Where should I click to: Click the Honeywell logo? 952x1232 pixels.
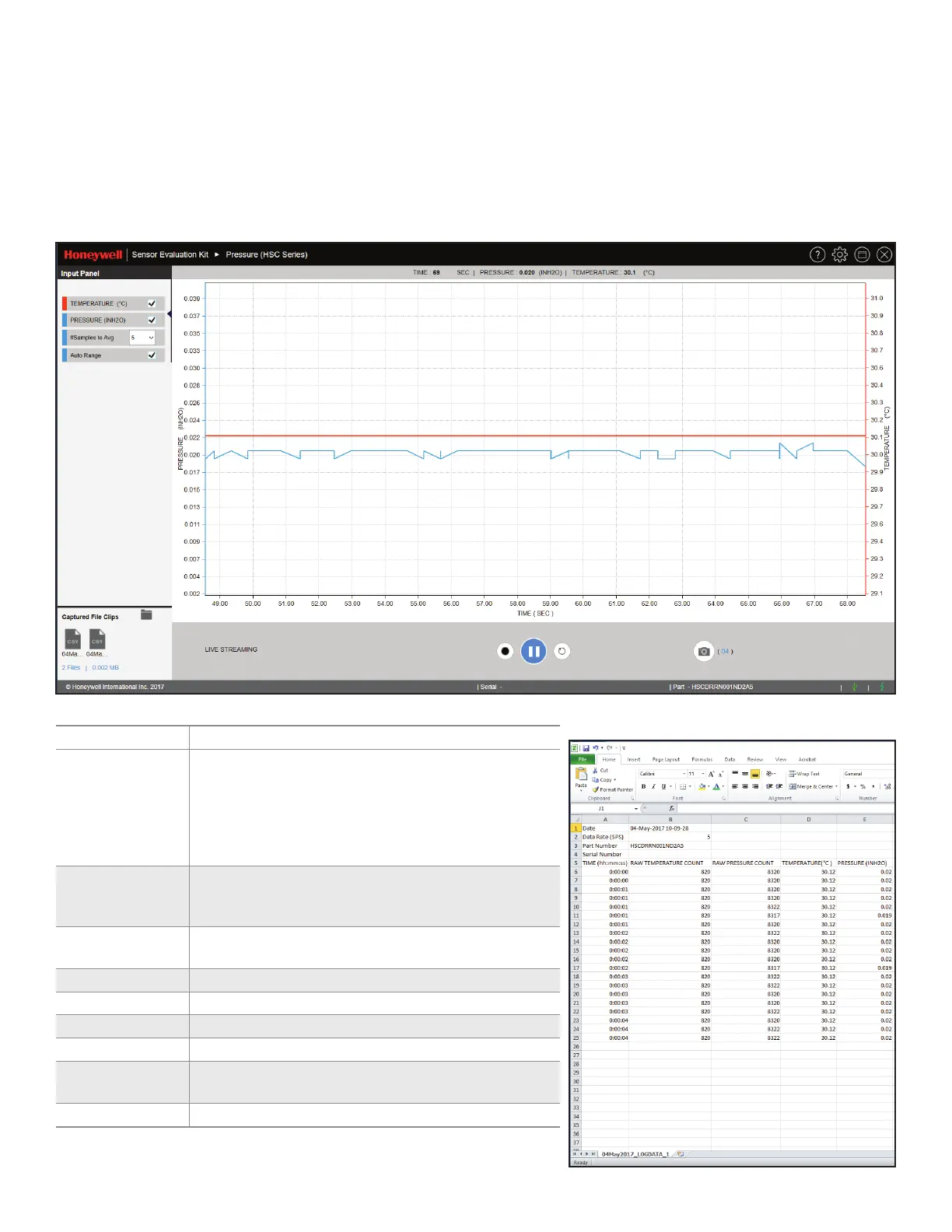93,254
